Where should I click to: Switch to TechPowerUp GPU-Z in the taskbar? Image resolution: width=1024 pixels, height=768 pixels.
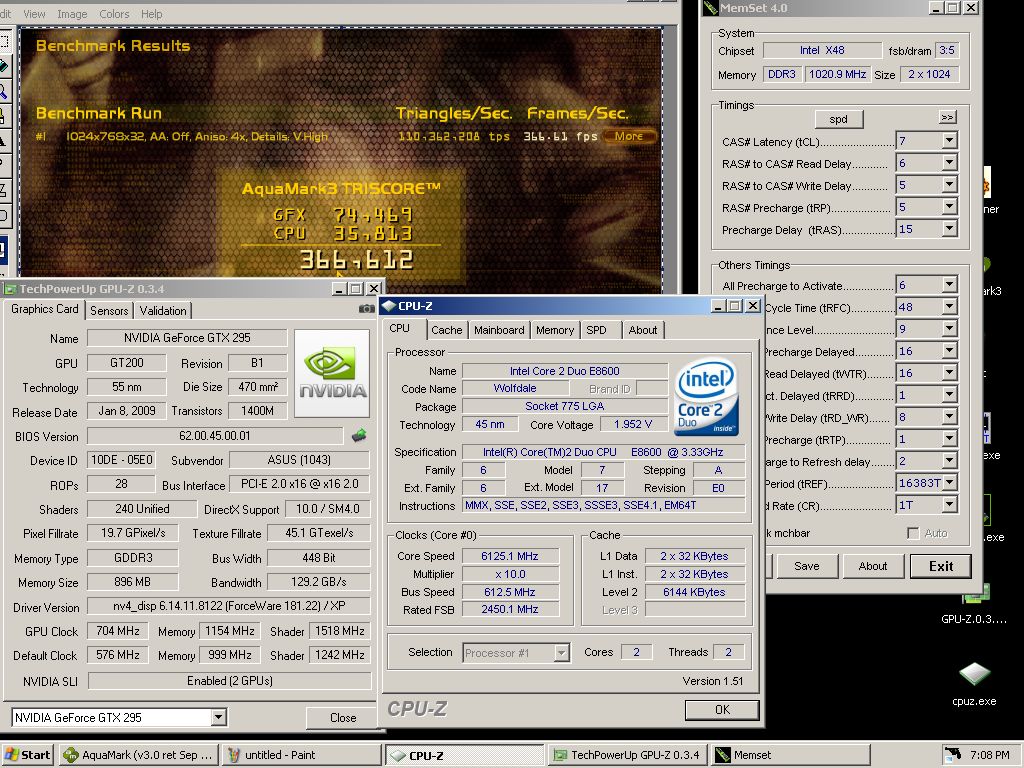[628, 755]
